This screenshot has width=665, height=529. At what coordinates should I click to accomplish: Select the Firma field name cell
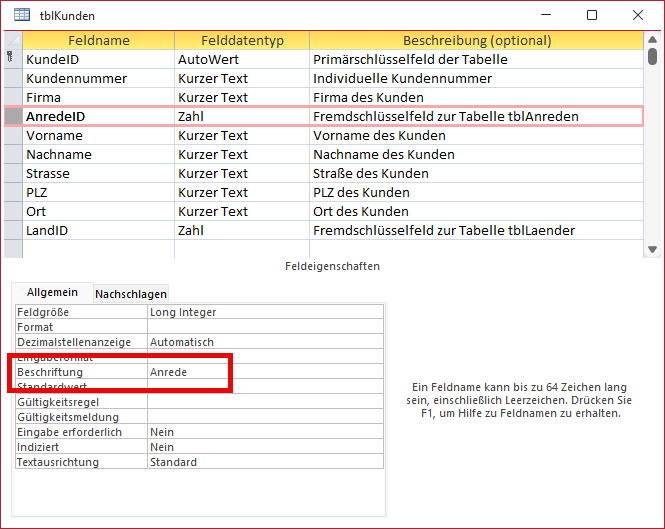pyautogui.click(x=98, y=98)
